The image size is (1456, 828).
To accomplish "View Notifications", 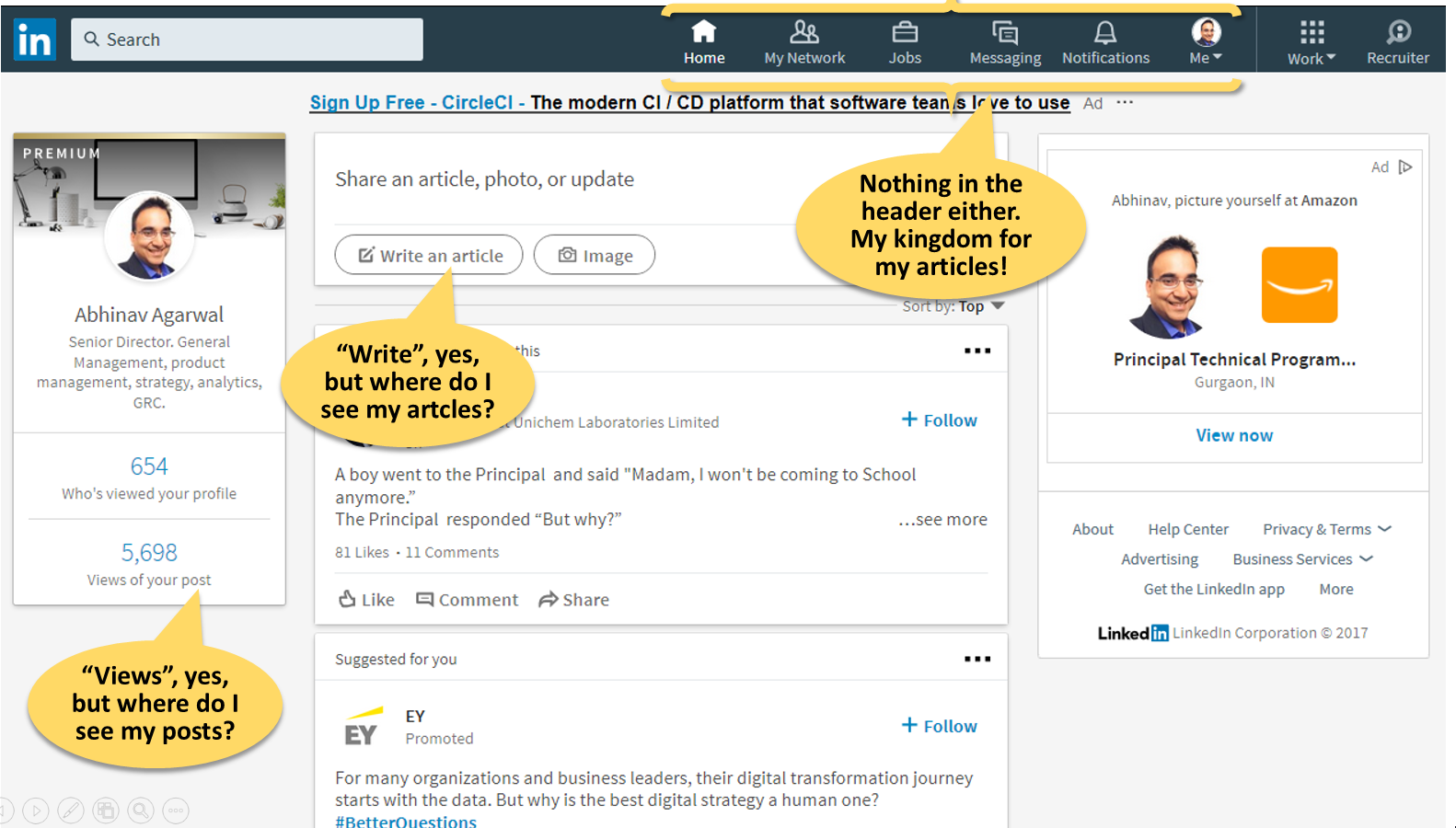I will click(1105, 42).
